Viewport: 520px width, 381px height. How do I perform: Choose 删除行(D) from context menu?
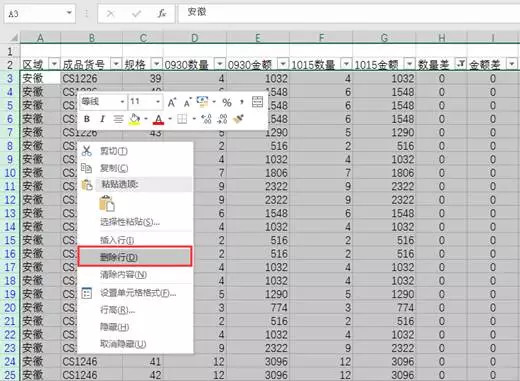135,257
